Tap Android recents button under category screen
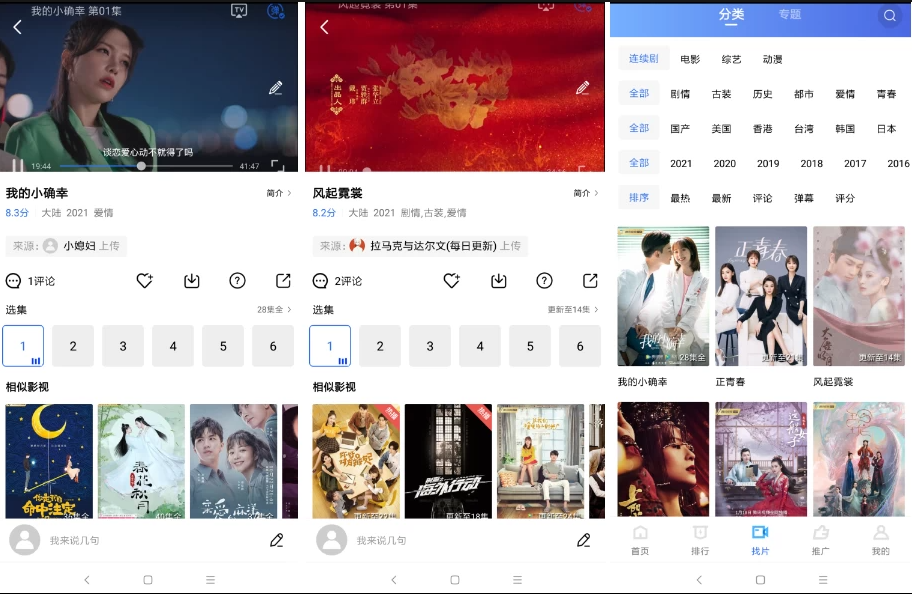 click(823, 580)
